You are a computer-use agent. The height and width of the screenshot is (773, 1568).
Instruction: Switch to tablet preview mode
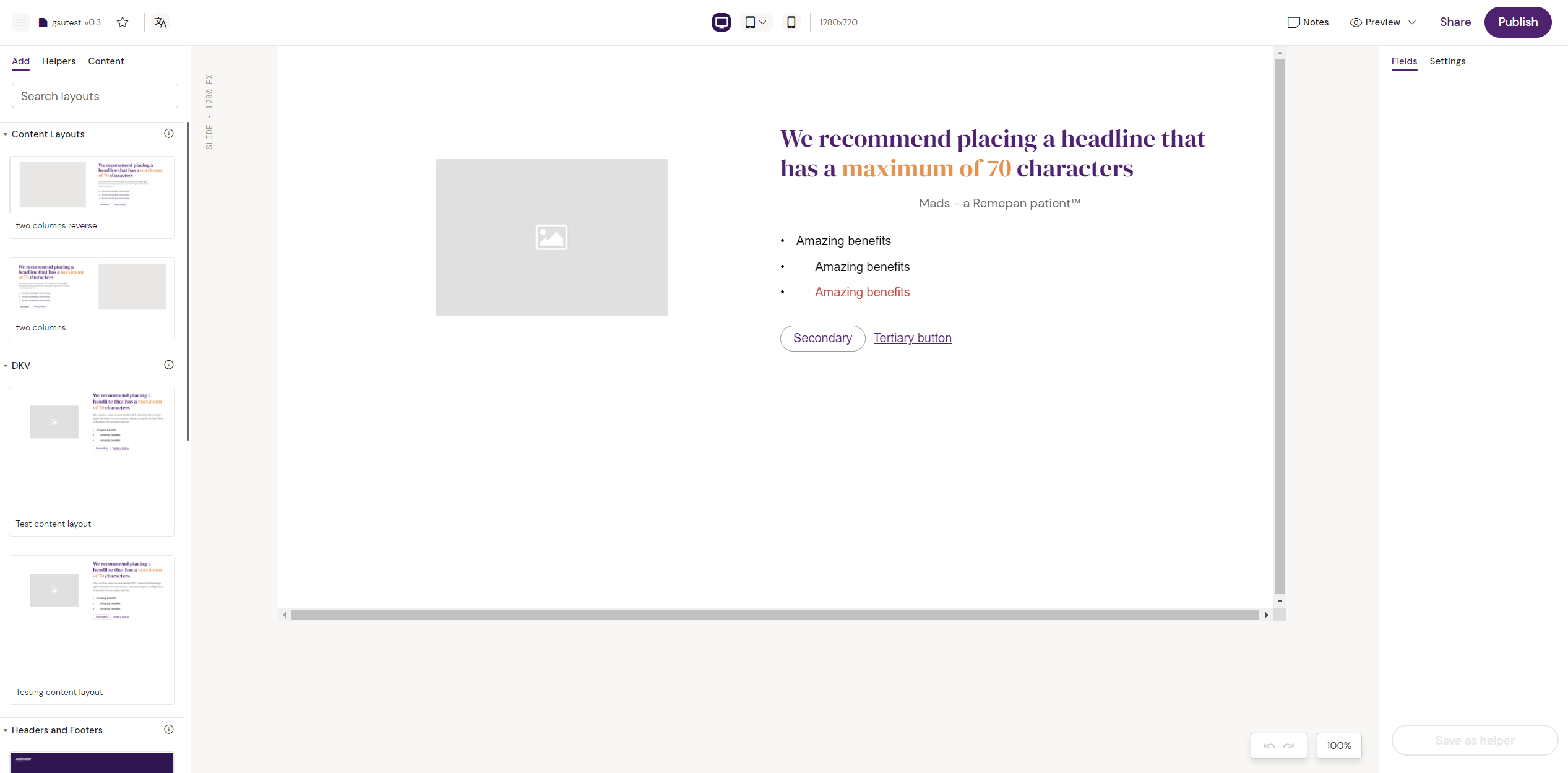pyautogui.click(x=751, y=22)
